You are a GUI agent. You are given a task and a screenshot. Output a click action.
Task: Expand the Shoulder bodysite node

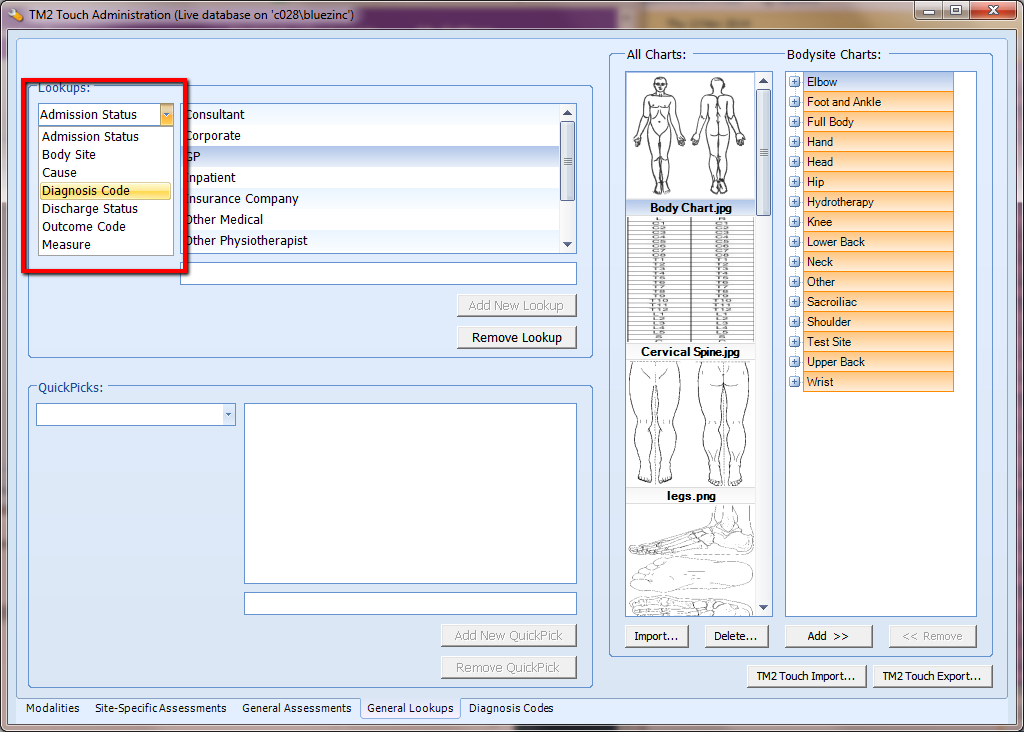tap(794, 322)
